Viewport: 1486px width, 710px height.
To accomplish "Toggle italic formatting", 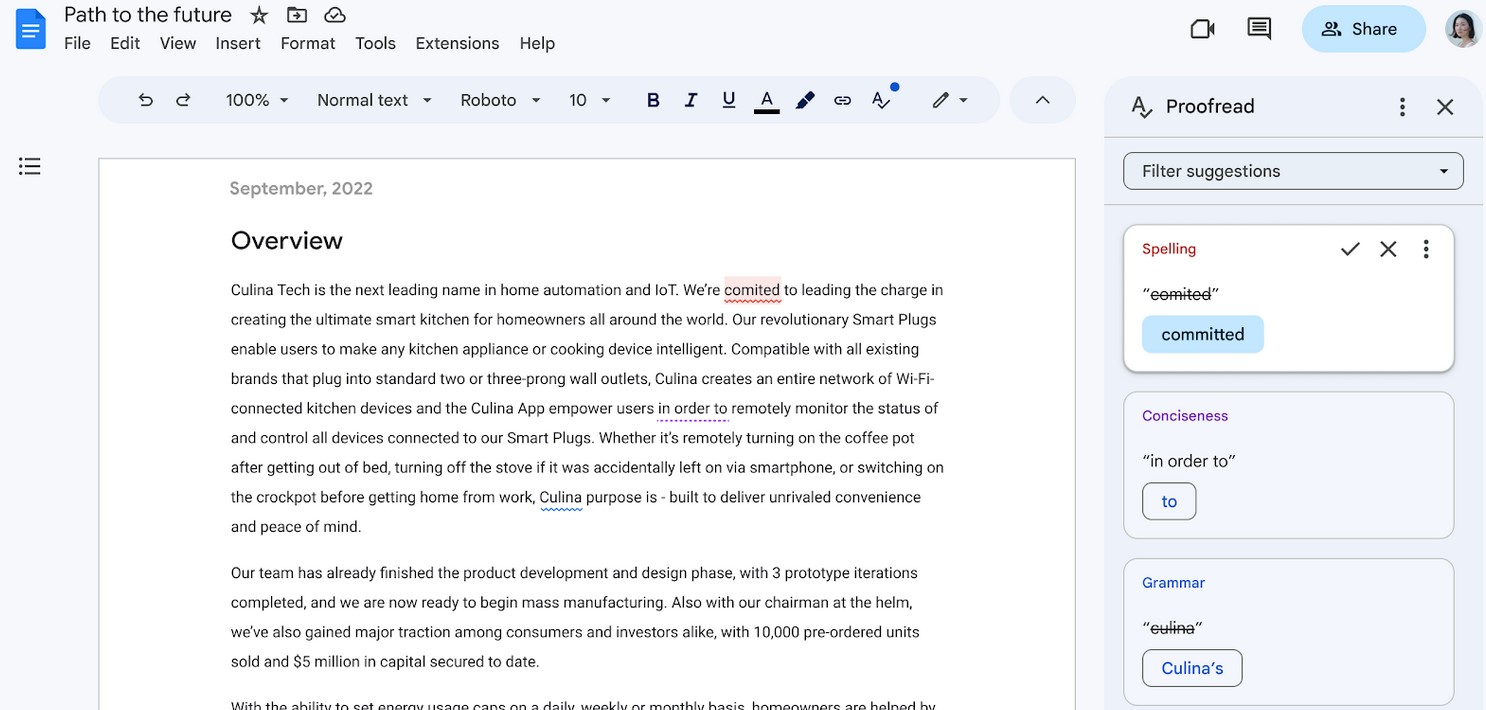I will click(x=691, y=100).
